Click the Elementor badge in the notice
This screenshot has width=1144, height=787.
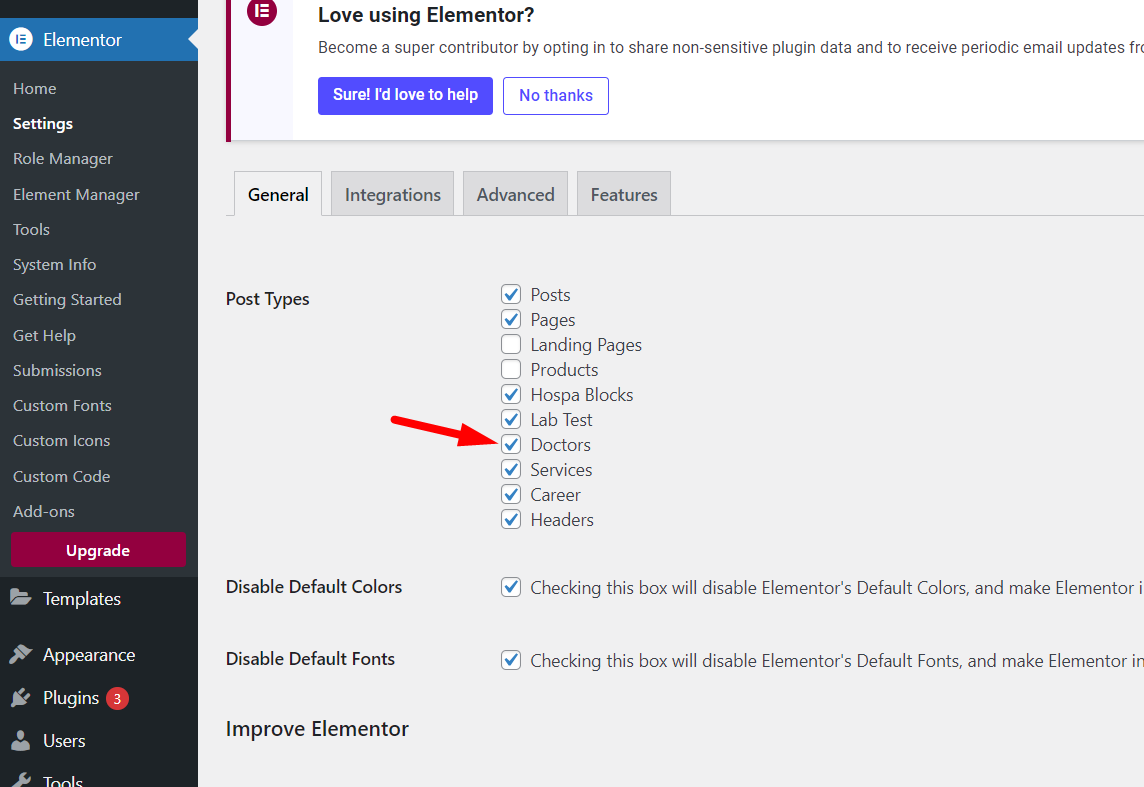[262, 12]
